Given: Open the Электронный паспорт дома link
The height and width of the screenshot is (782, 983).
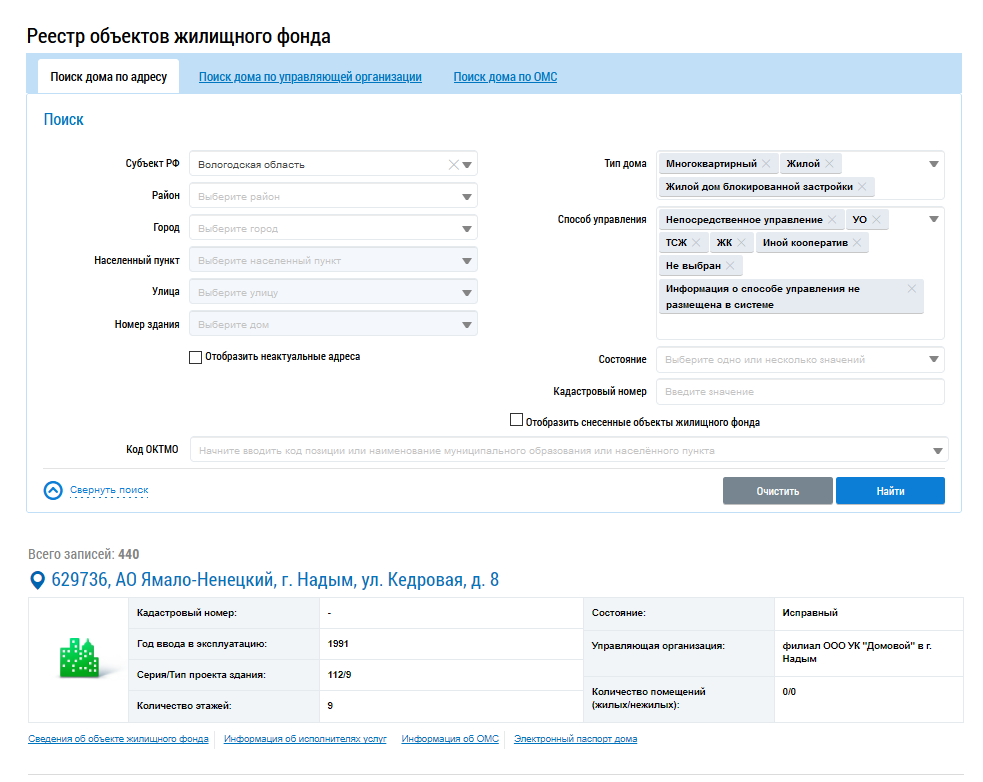Looking at the screenshot, I should pyautogui.click(x=575, y=739).
